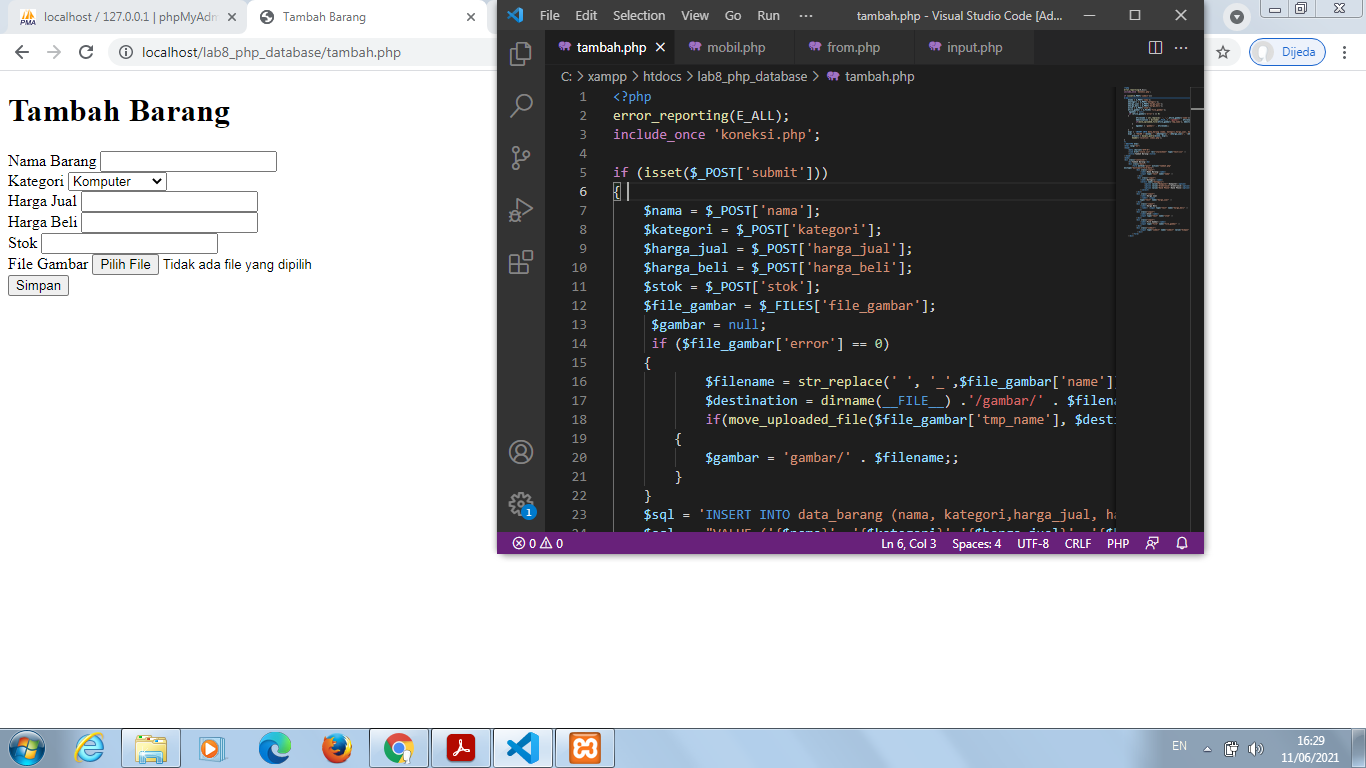
Task: Switch to the mobil.php editor tab
Action: tap(735, 47)
